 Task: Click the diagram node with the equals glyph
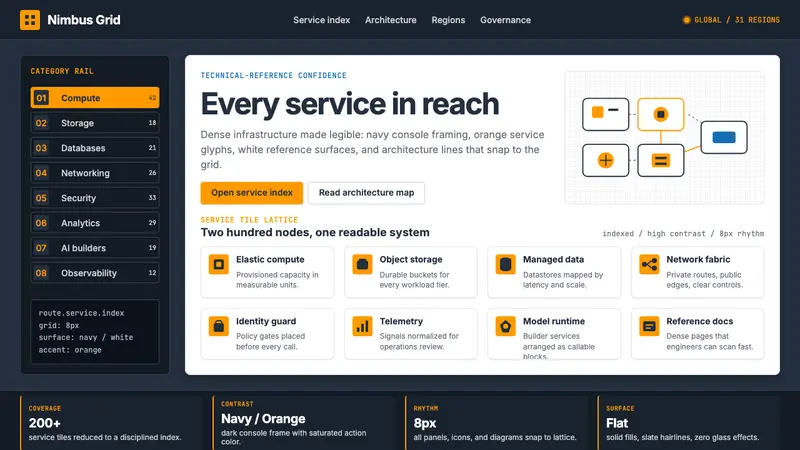[661, 160]
